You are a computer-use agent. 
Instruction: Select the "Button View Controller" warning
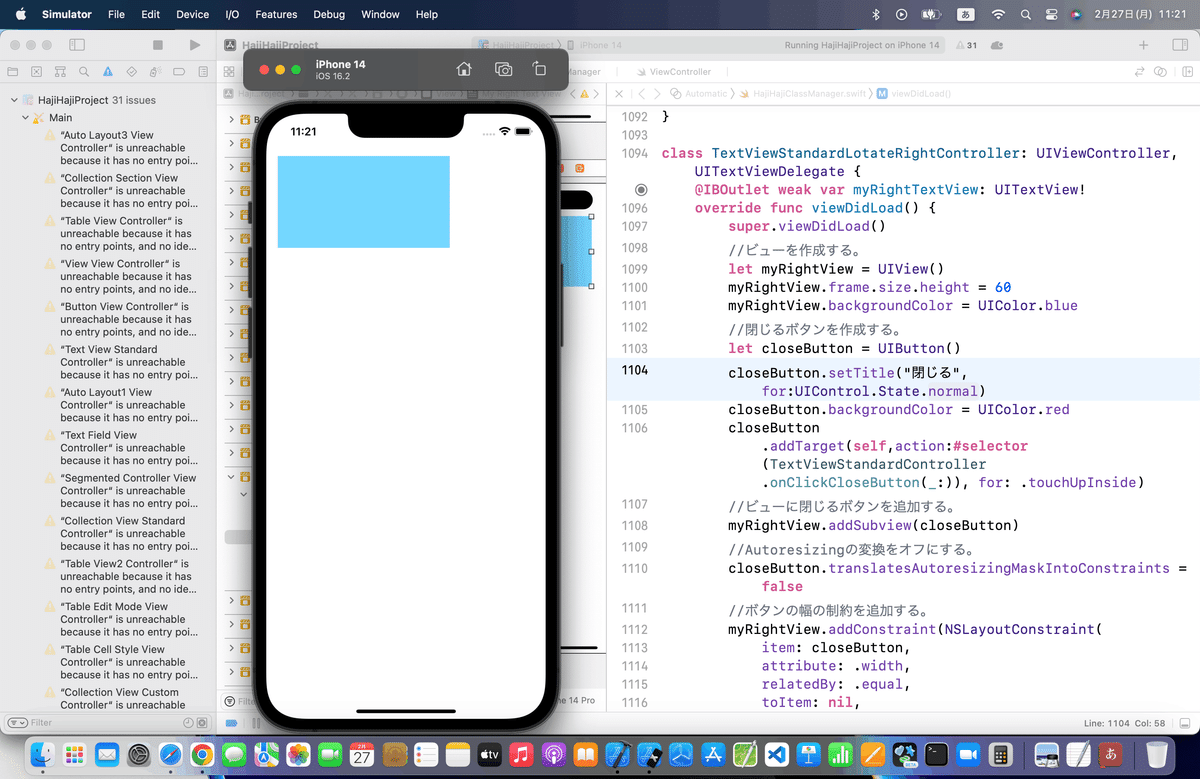[120, 320]
